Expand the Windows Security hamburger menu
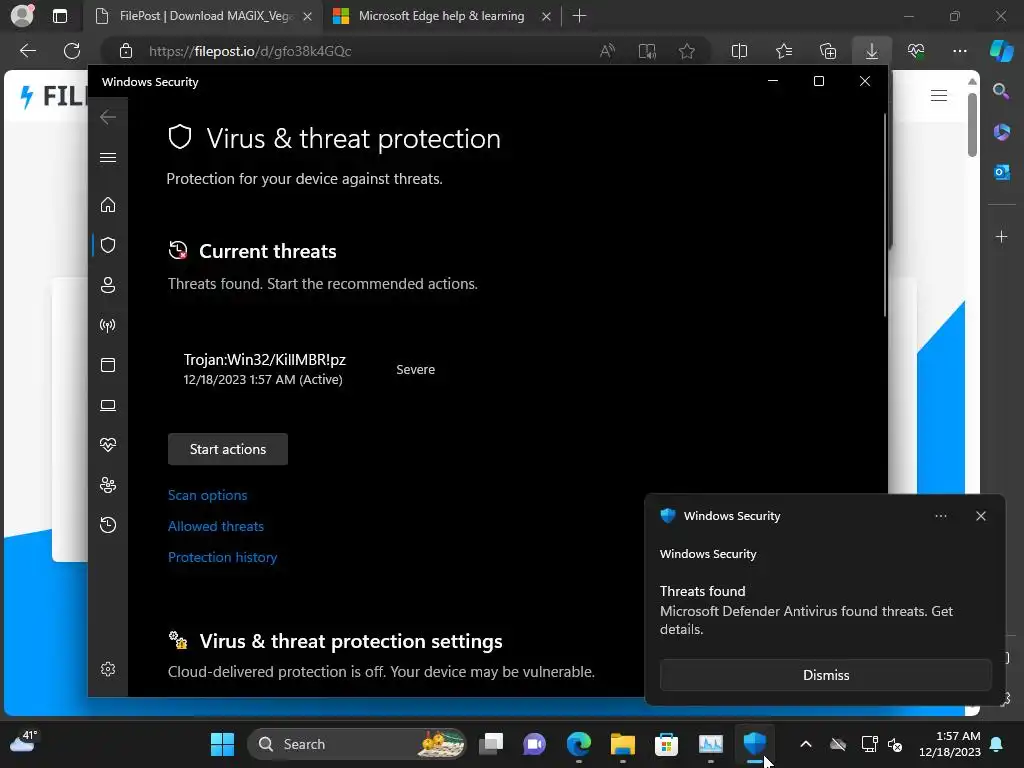This screenshot has height=768, width=1024. (x=108, y=157)
